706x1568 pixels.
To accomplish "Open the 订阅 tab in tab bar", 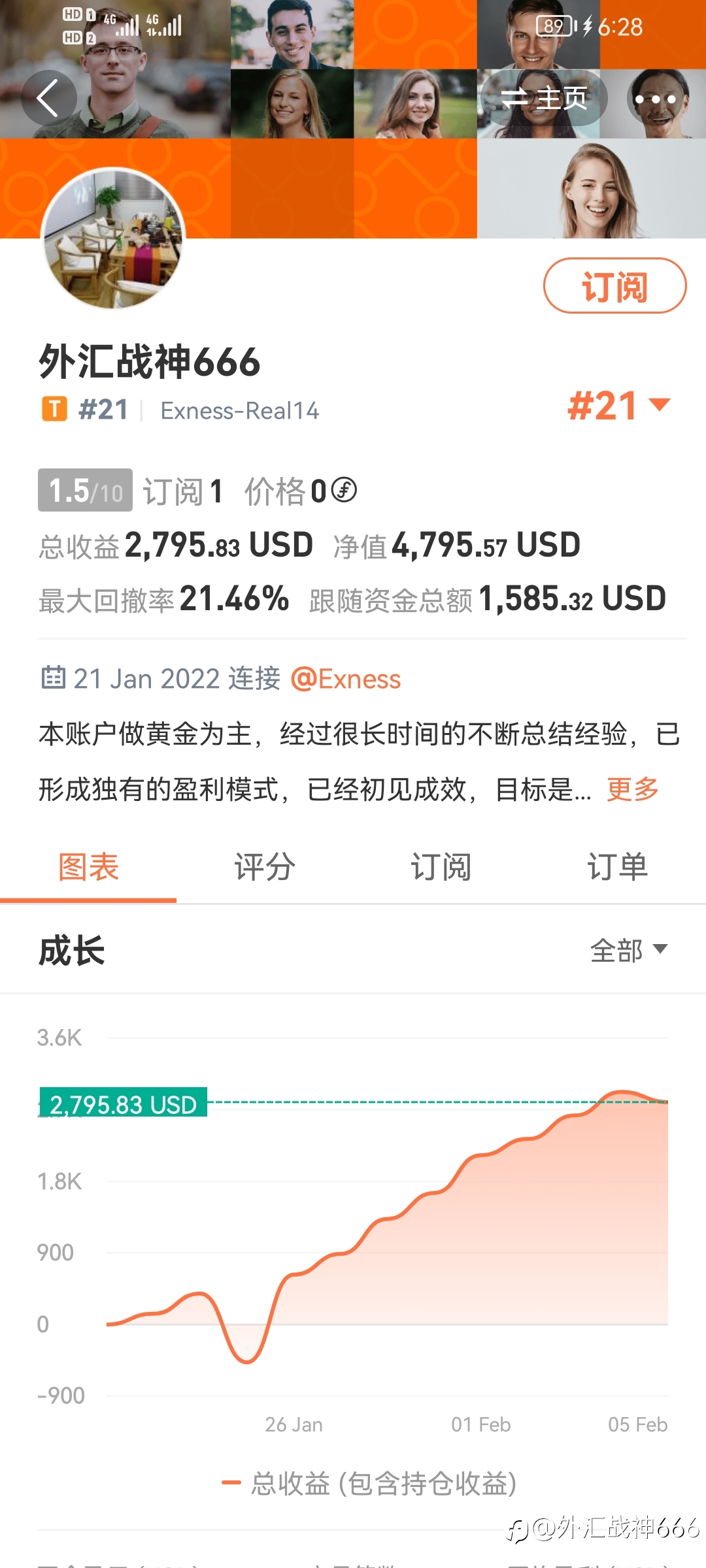I will coord(441,868).
